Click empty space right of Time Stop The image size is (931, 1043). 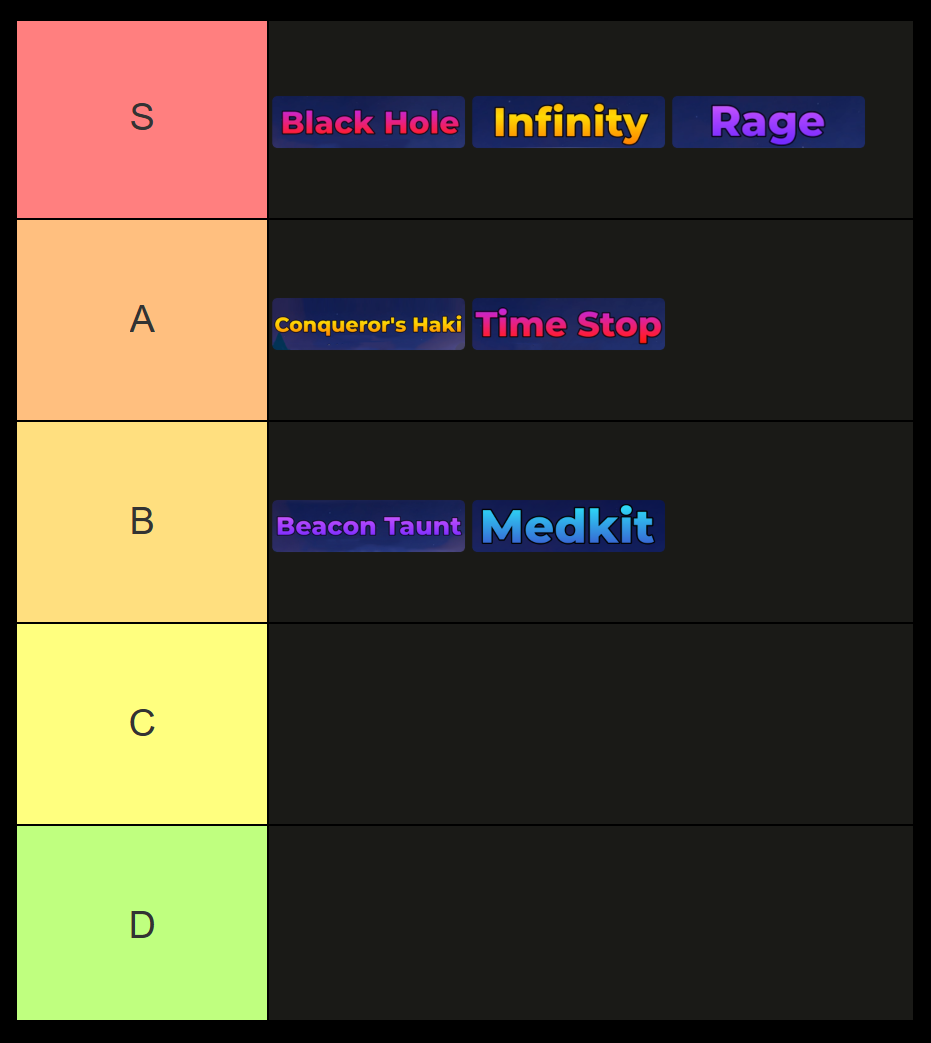tap(788, 324)
